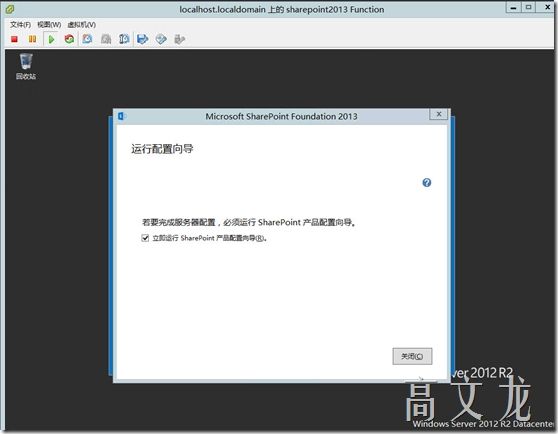The height and width of the screenshot is (434, 558).
Task: Click the 运行配置向导 heading text
Action: (162, 149)
